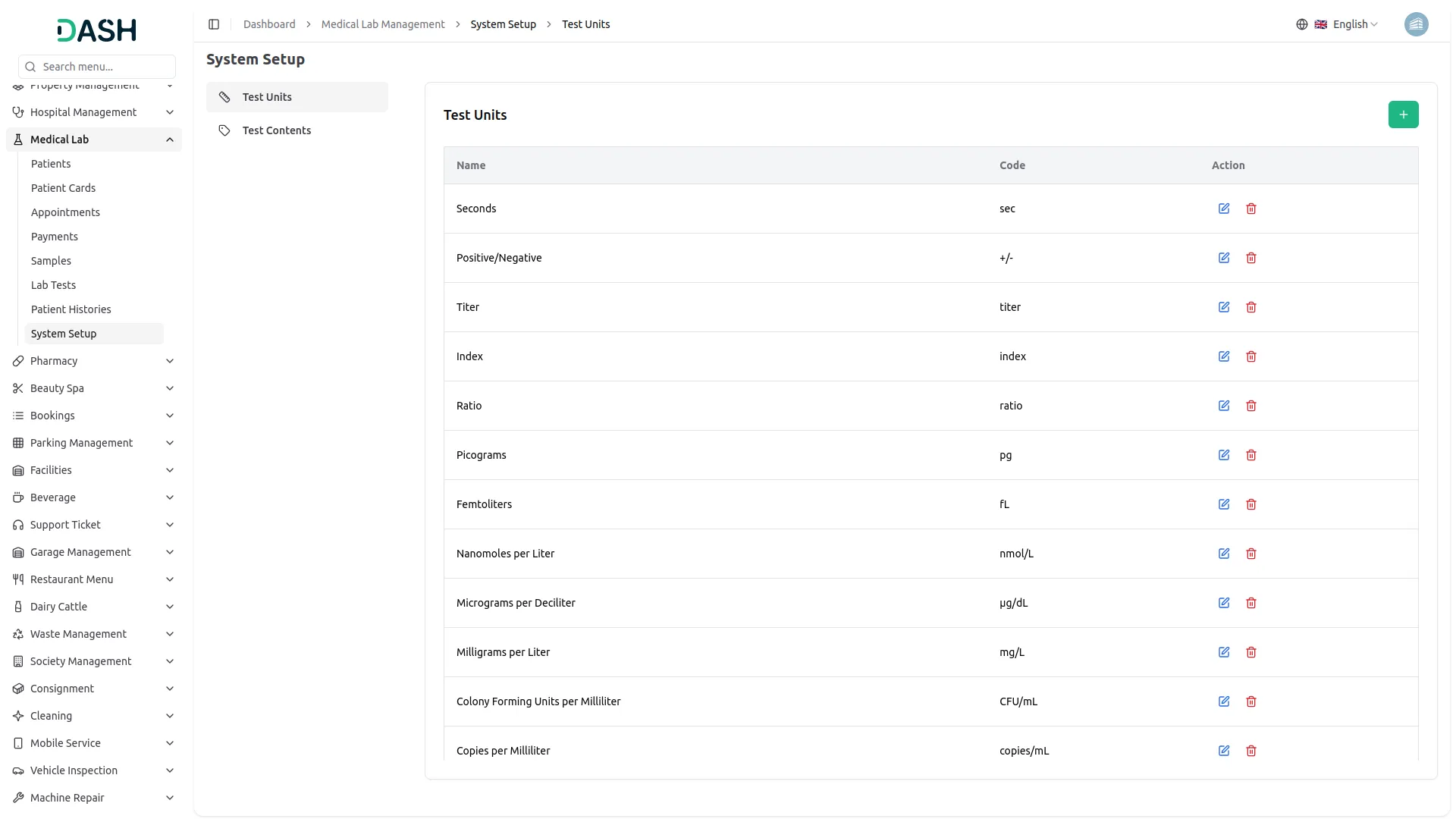The height and width of the screenshot is (819, 1456).
Task: Delete the Picograms unit row
Action: coord(1250,455)
